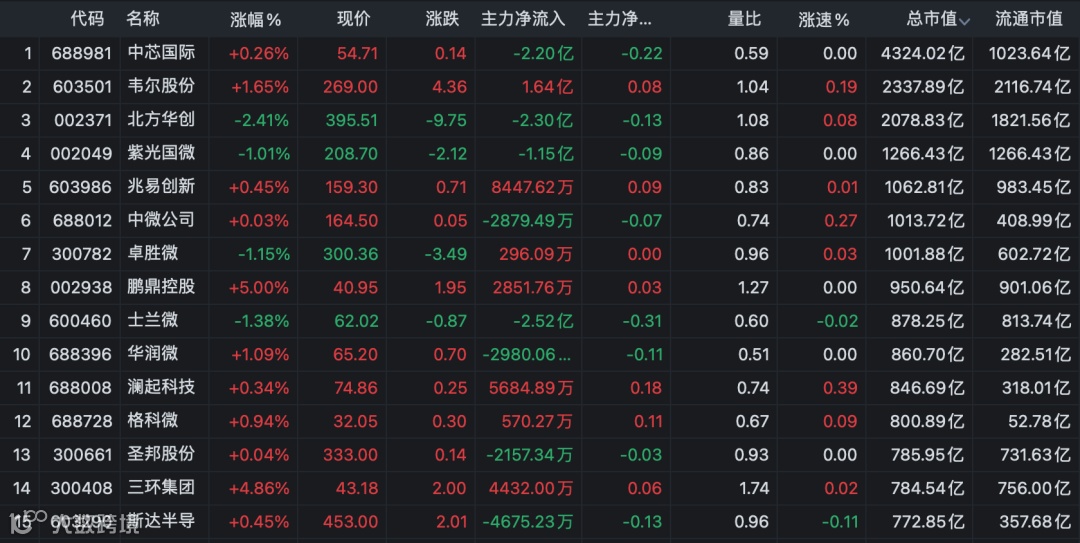Sort by 总市值 descending arrow icon
Screen dimensions: 1080x543
[x=964, y=21]
